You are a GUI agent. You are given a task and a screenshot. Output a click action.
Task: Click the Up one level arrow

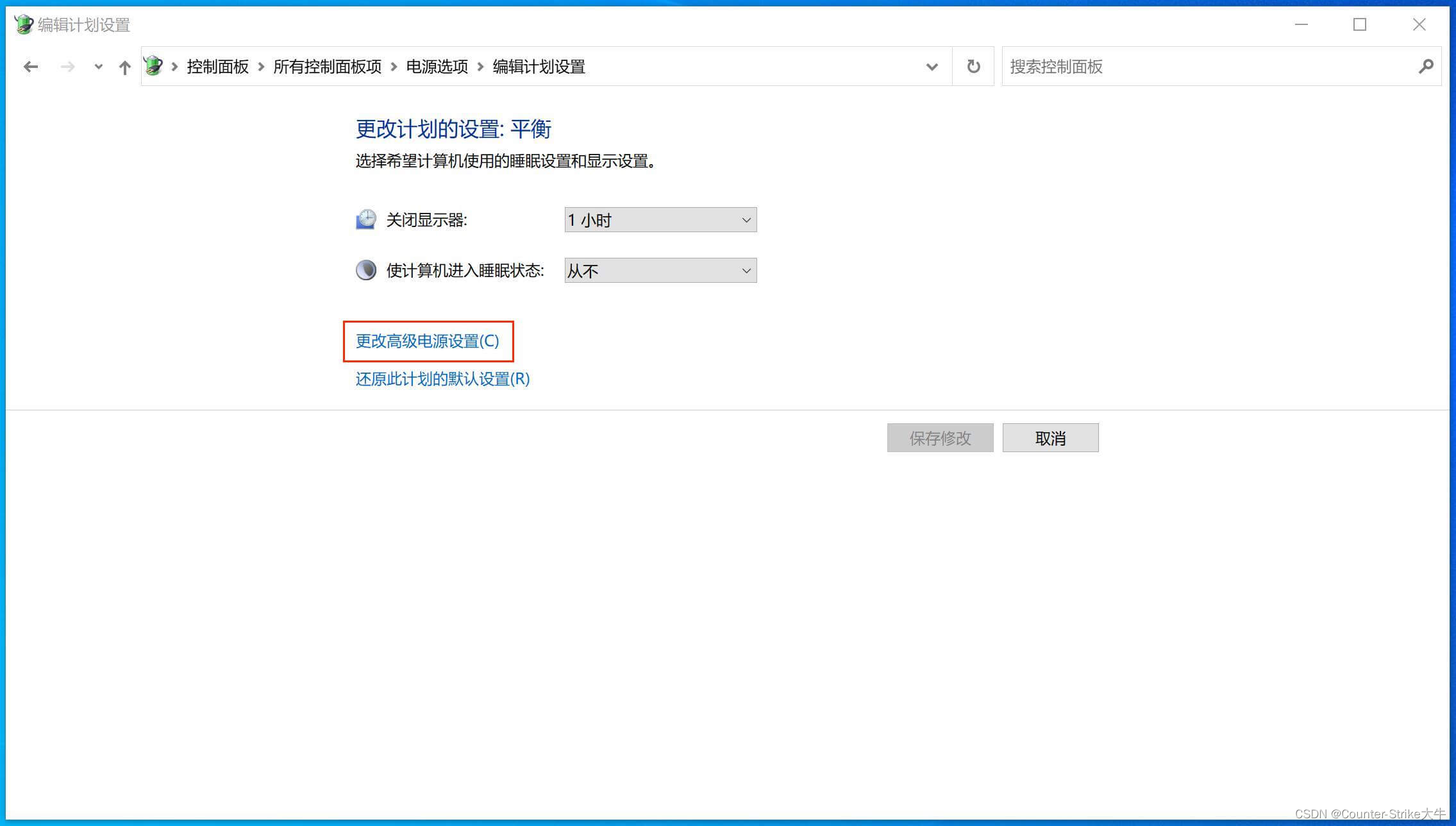coord(124,67)
